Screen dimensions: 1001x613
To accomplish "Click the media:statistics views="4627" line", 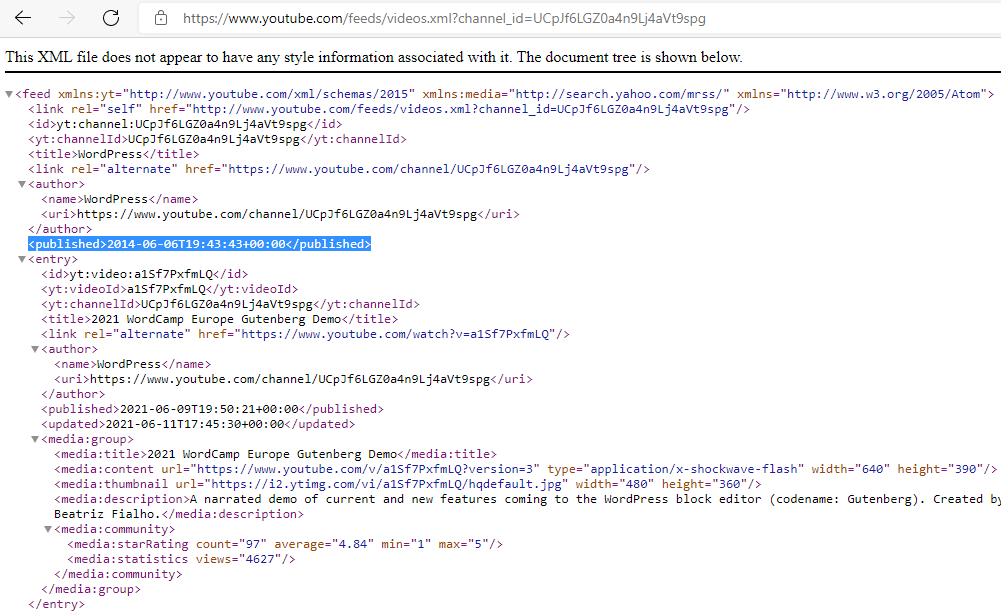I will [x=181, y=559].
